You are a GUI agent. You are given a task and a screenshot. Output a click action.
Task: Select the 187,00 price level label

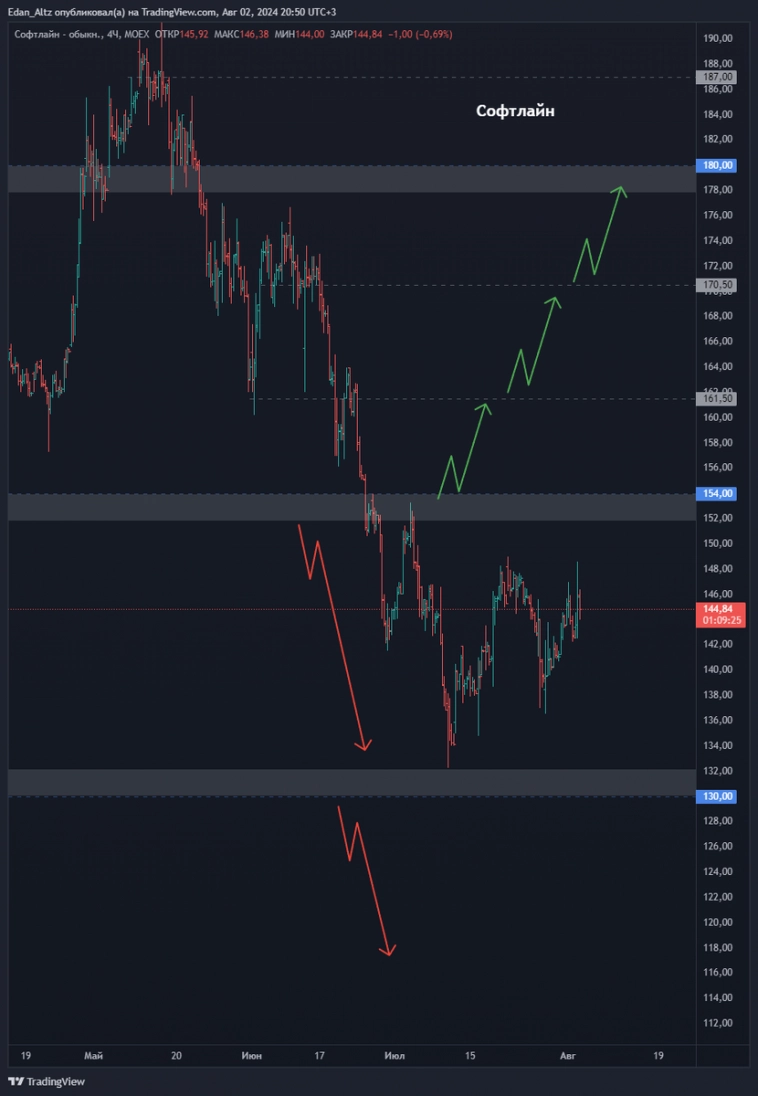[x=717, y=77]
